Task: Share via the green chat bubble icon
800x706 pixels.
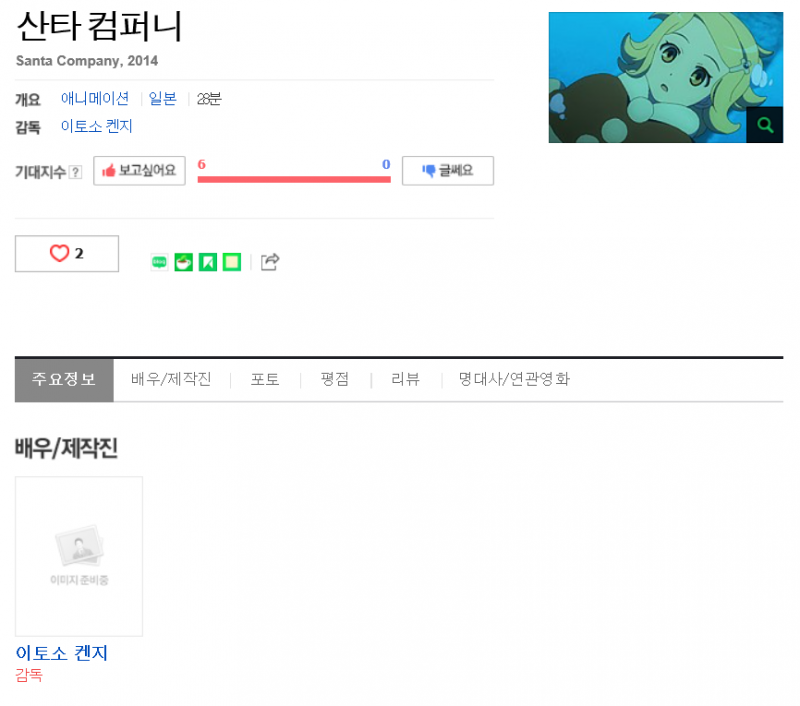Action: pos(159,262)
